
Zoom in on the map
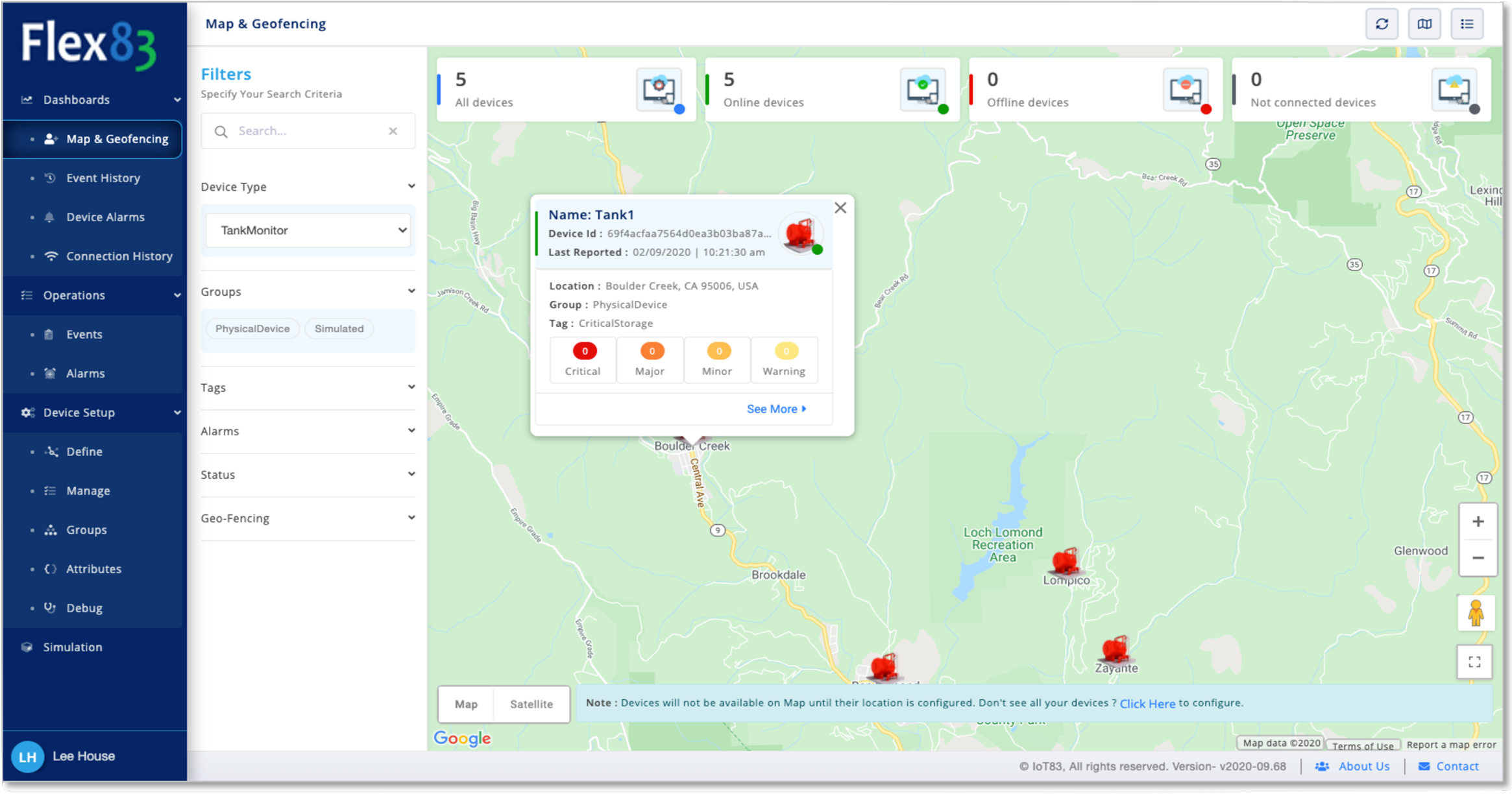coord(1478,522)
